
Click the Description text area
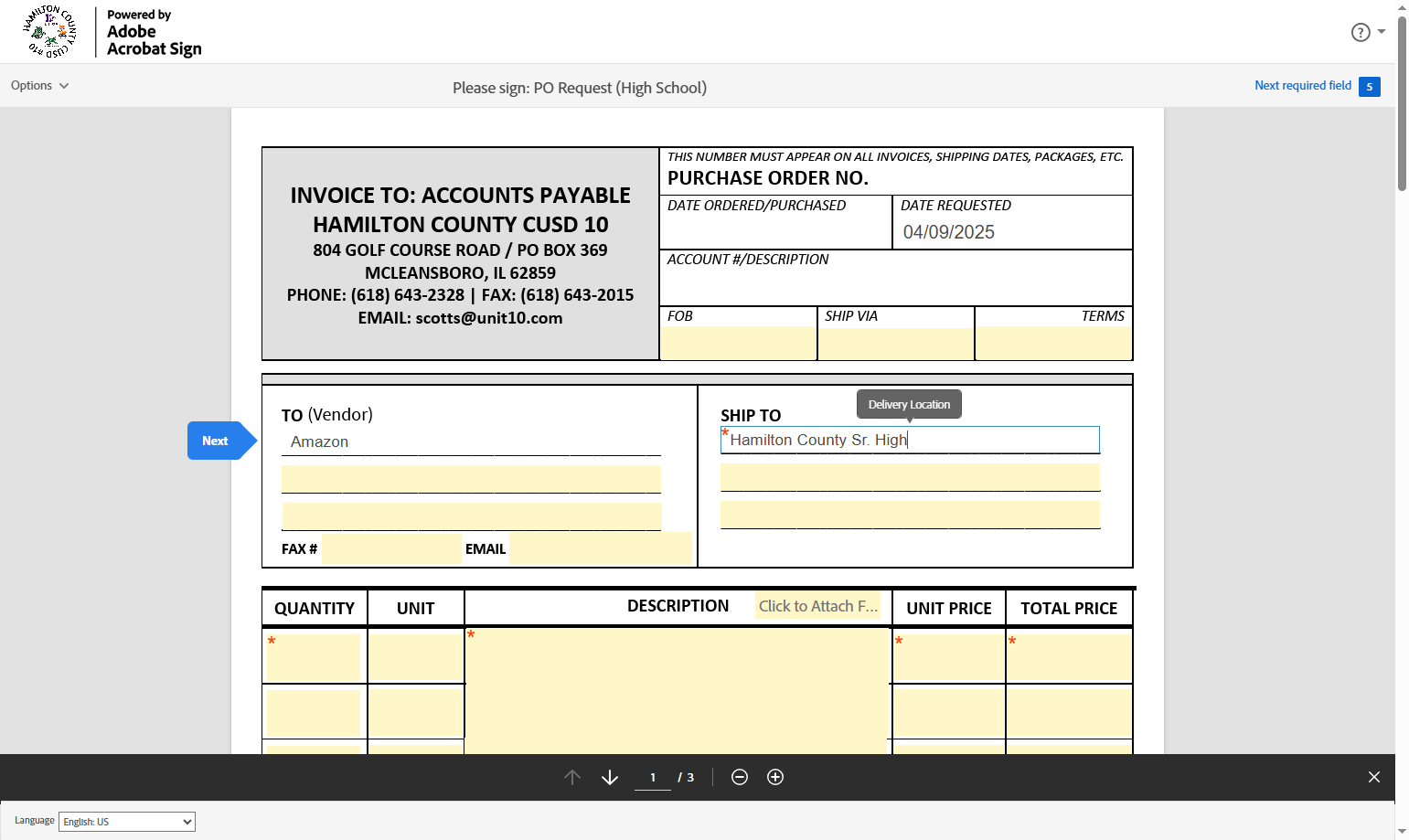[x=678, y=691]
